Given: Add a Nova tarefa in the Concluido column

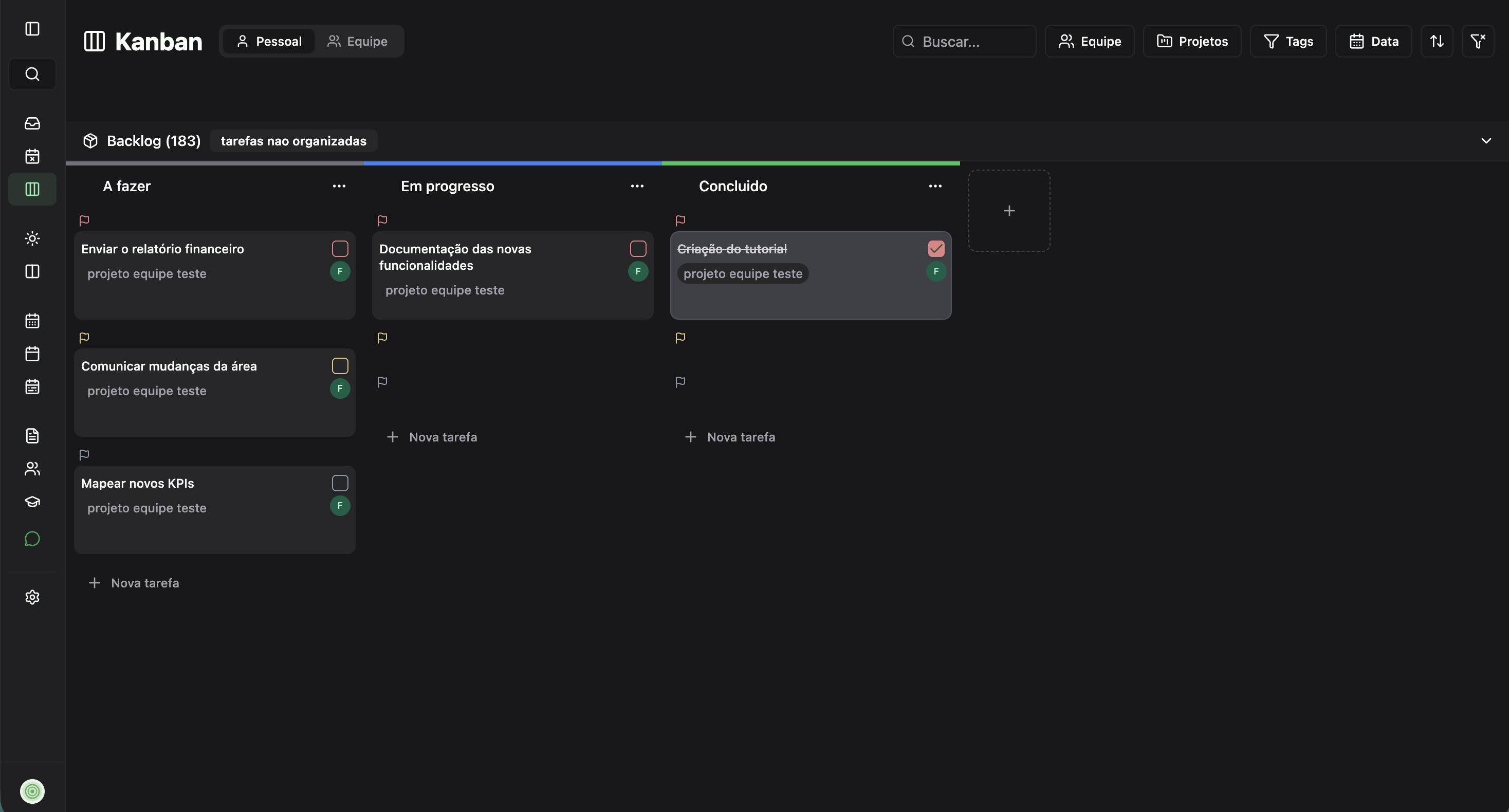Looking at the screenshot, I should (x=730, y=436).
